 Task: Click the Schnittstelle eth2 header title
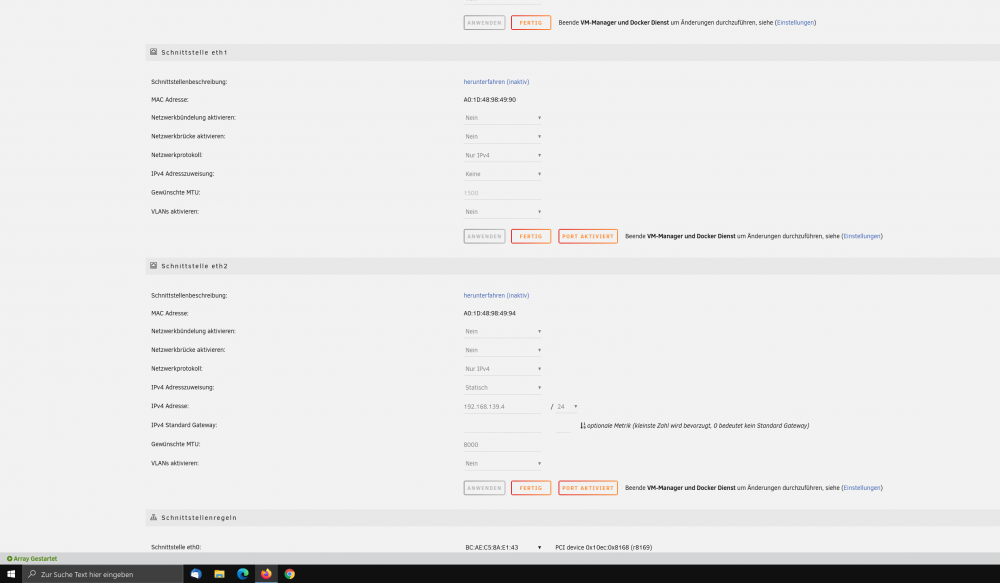[194, 266]
